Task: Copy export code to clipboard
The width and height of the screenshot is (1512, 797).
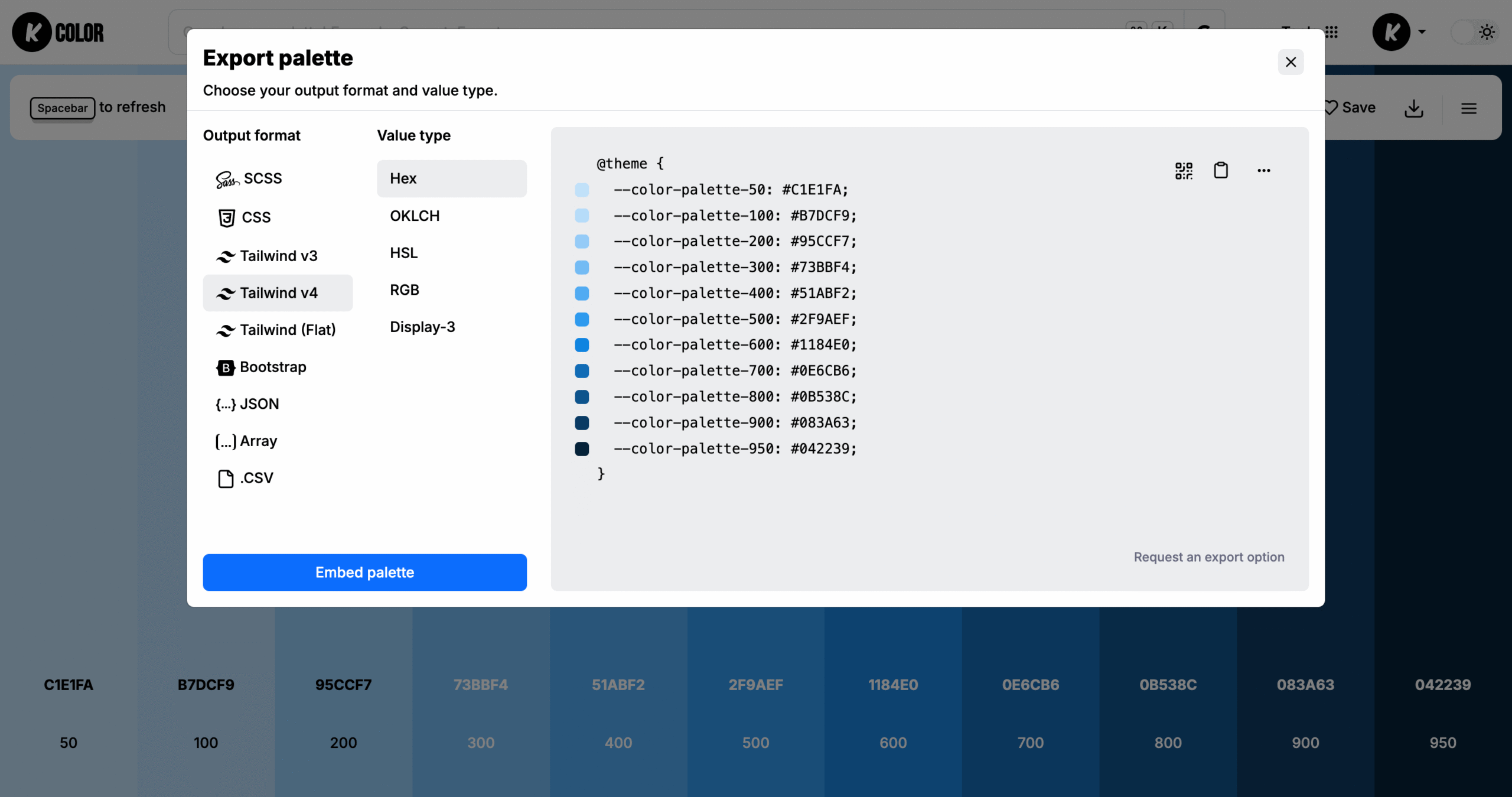Action: coord(1221,171)
